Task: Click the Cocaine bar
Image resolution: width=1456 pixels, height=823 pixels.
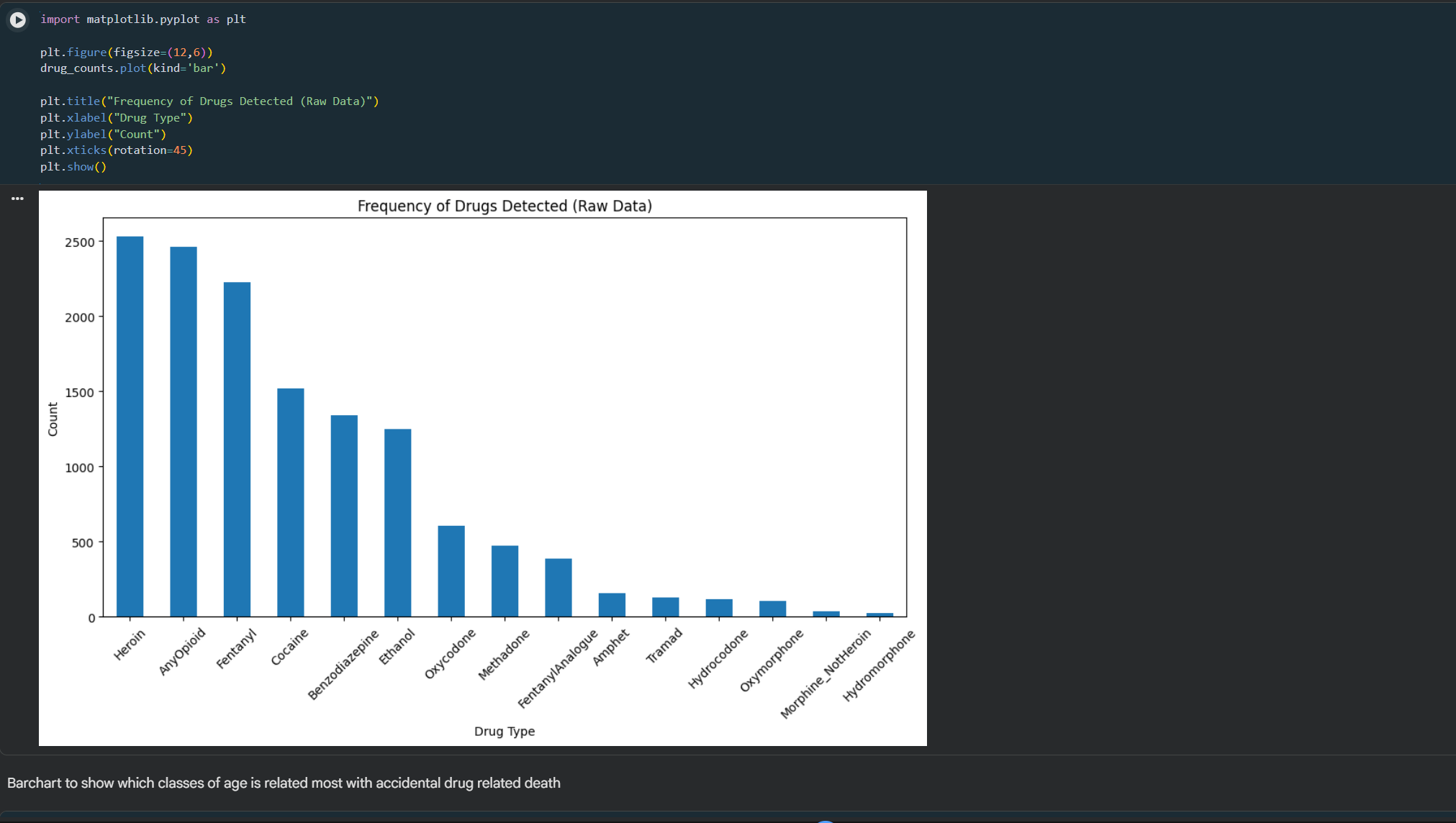Action: tap(291, 503)
